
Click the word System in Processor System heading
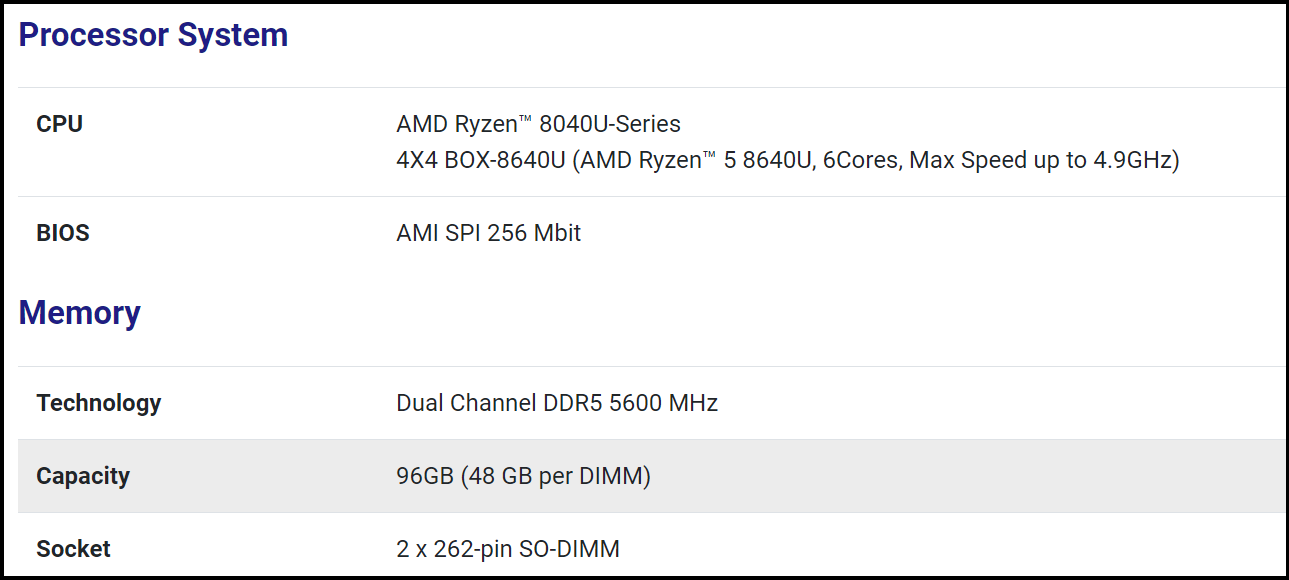233,35
